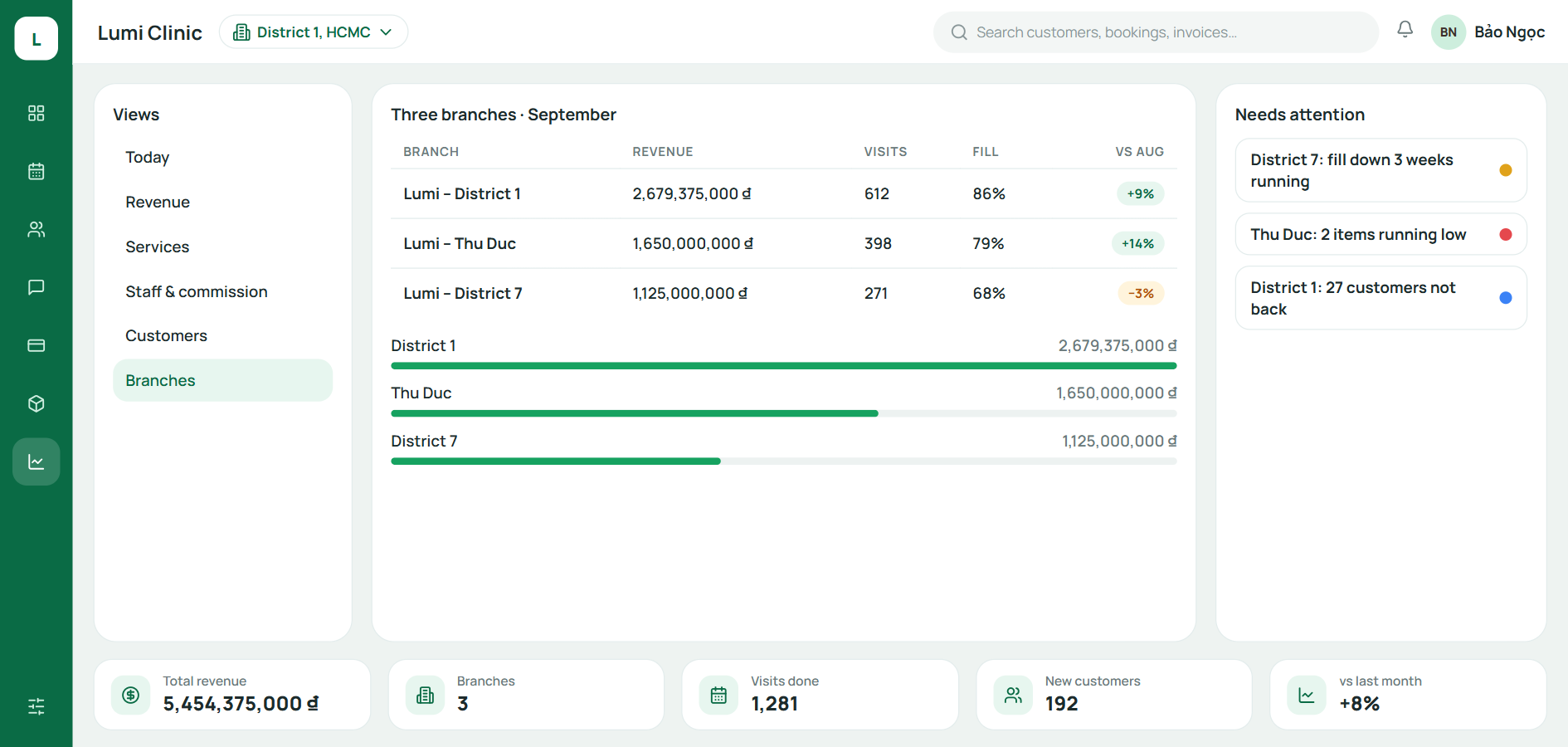This screenshot has height=747, width=1568.
Task: Open the District 1 customers not back alert
Action: pos(1381,298)
